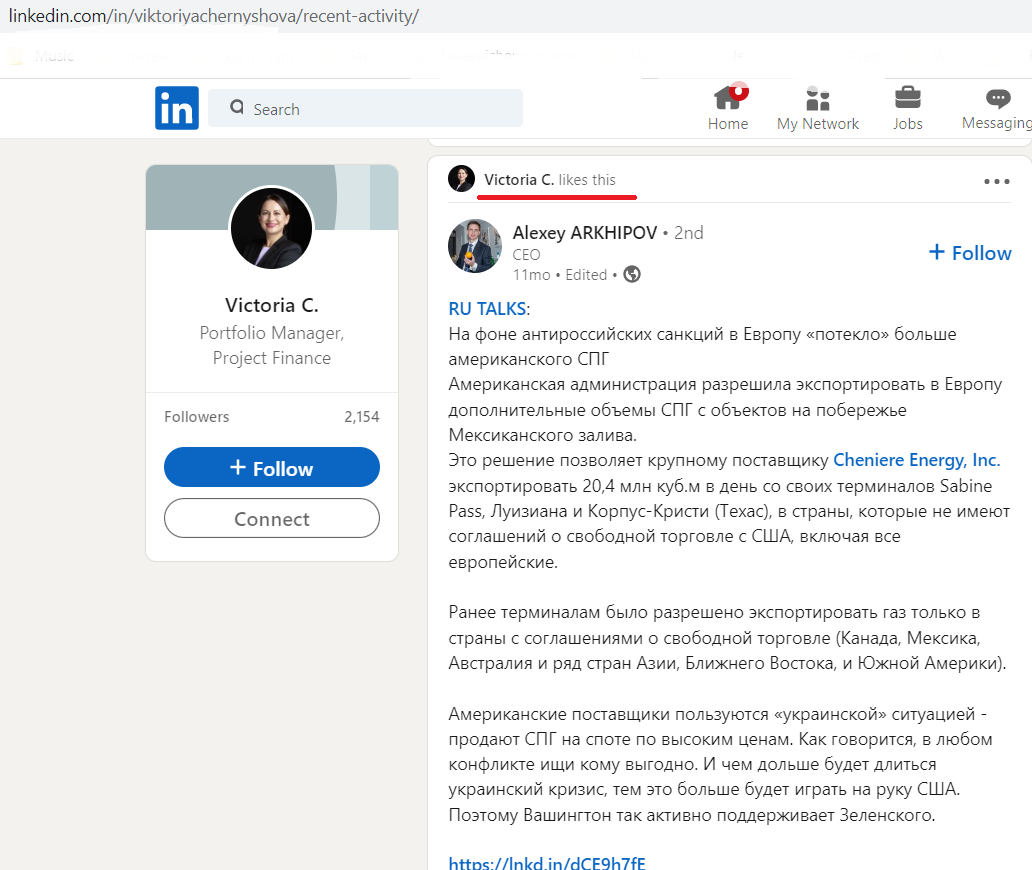Go to the Jobs briefcase icon
This screenshot has width=1032, height=870.
coord(908,108)
